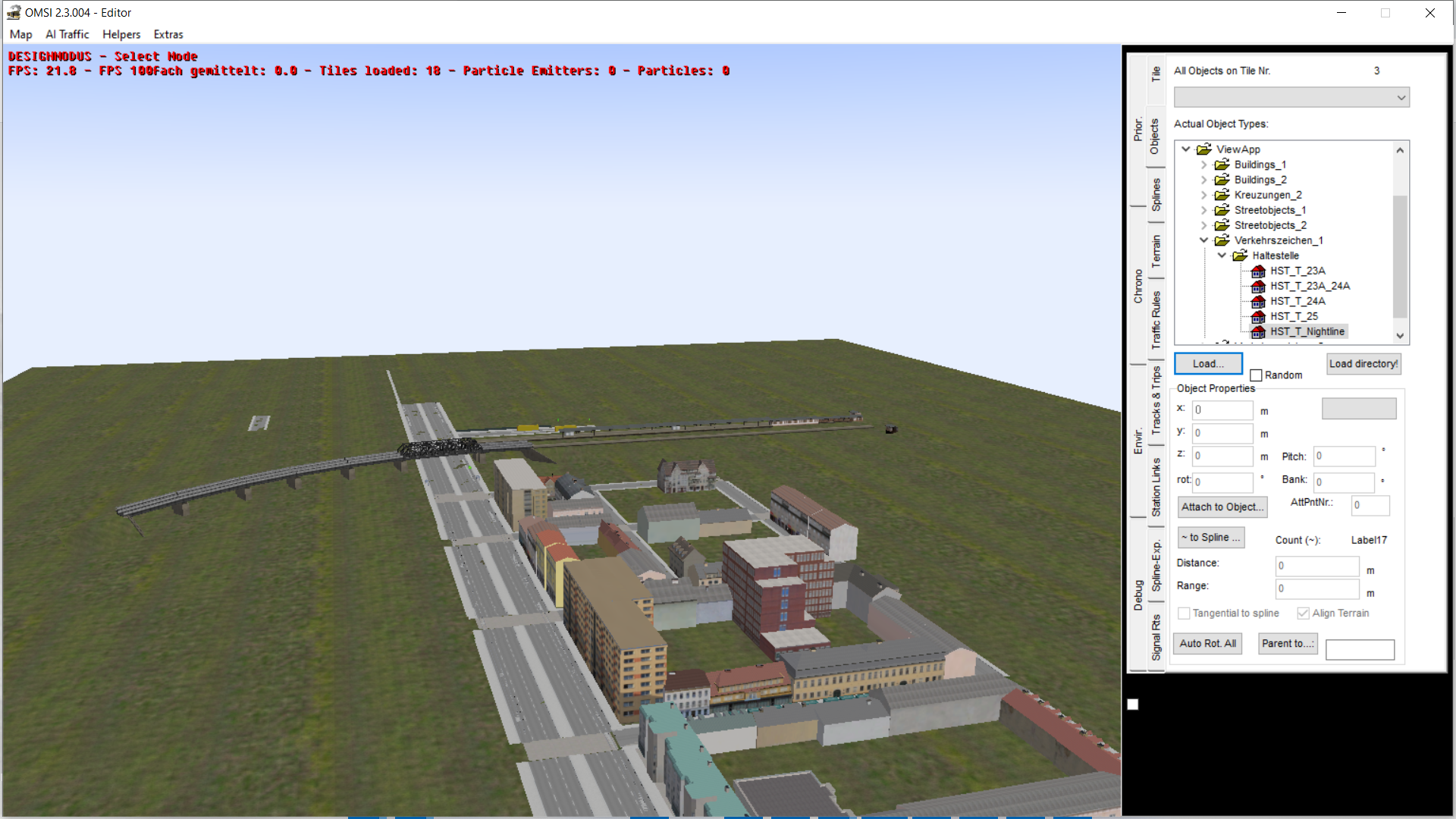Collapse the Verkehrszeichen_1 tree node
1456x819 pixels.
point(1203,240)
